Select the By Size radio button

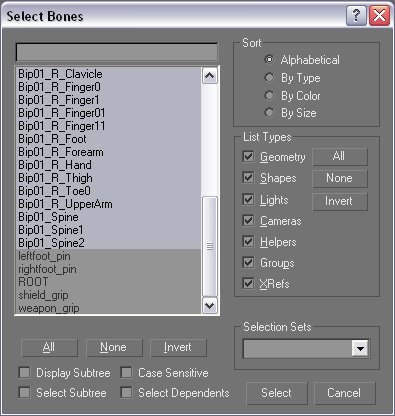[269, 113]
